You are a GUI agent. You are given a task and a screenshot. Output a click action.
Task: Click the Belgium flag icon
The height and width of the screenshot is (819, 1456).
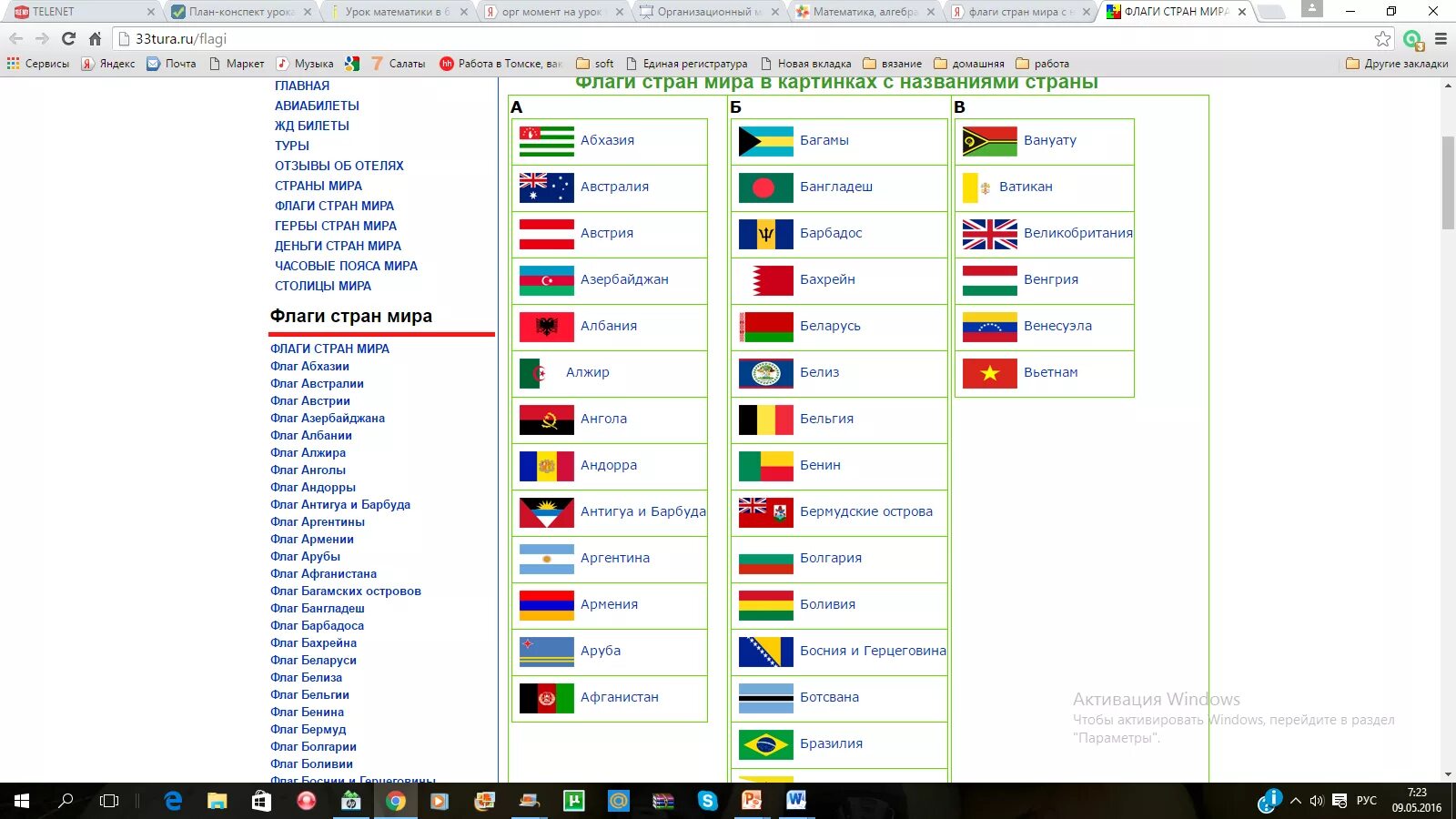coord(765,420)
